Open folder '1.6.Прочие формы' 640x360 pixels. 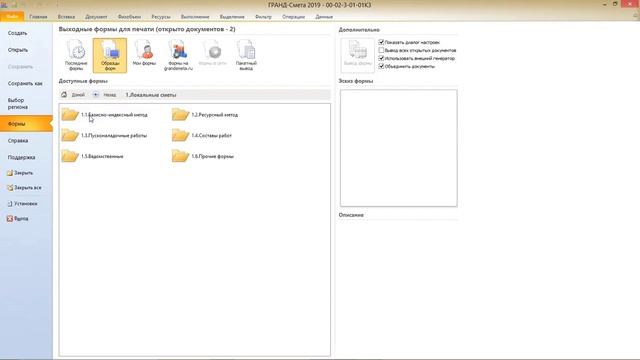(203, 156)
